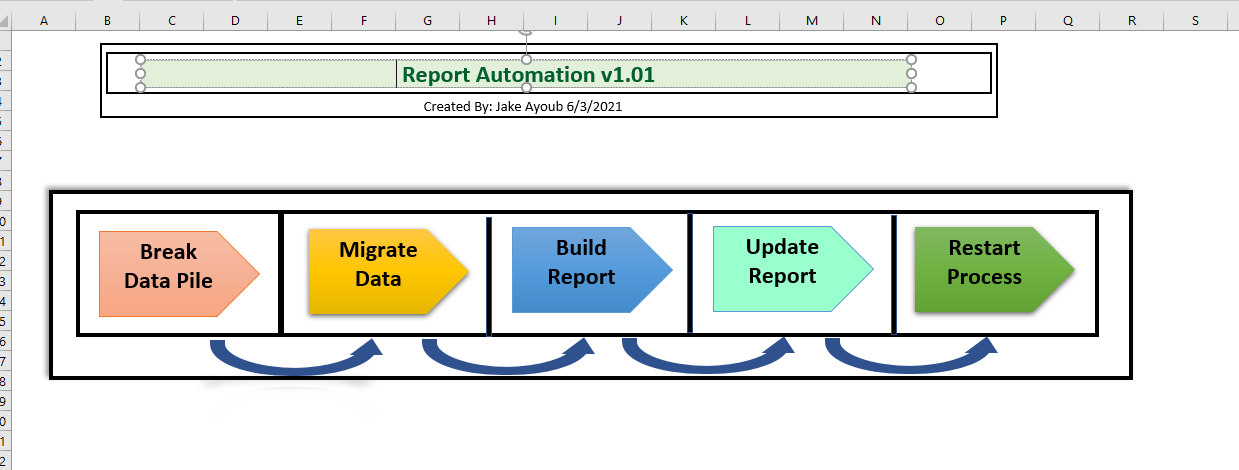Screen dimensions: 1239x470
Task: Select column C header
Action: click(x=172, y=20)
